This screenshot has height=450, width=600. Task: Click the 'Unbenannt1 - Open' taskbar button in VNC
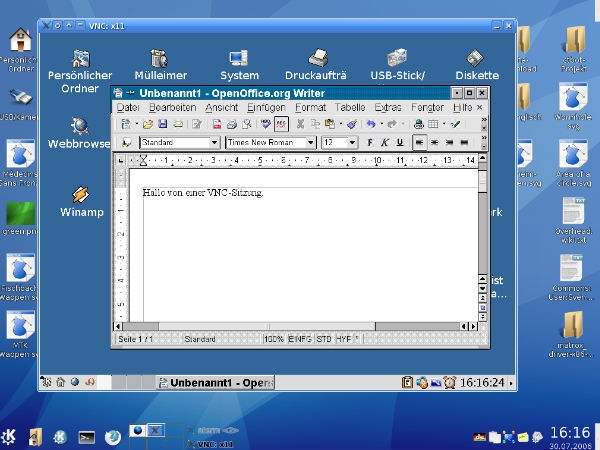tap(217, 382)
